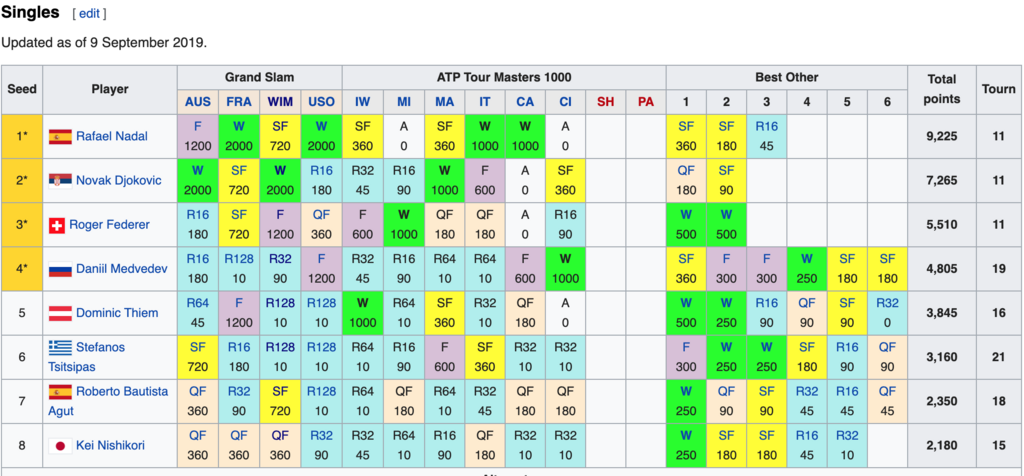The image size is (1024, 476).
Task: Click Djokovic's USO R16 result
Action: (321, 170)
